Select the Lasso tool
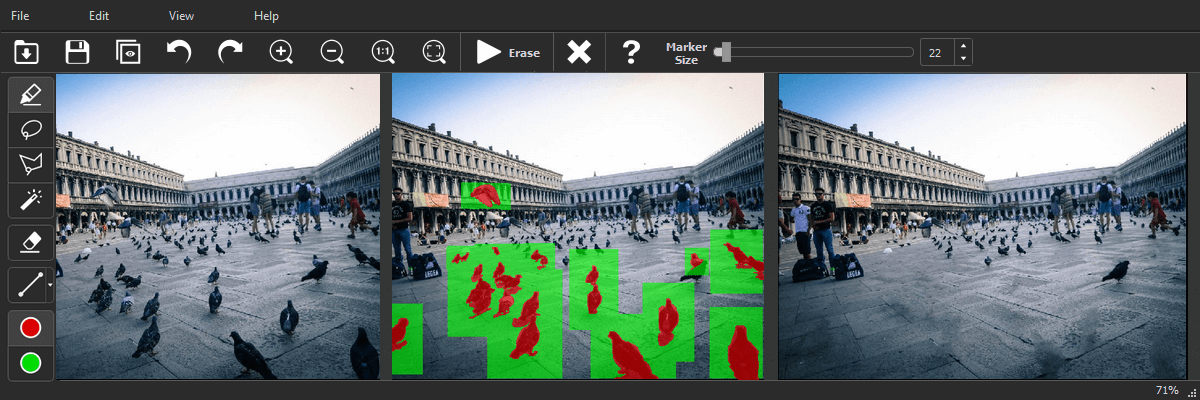The image size is (1200, 400). [31, 130]
